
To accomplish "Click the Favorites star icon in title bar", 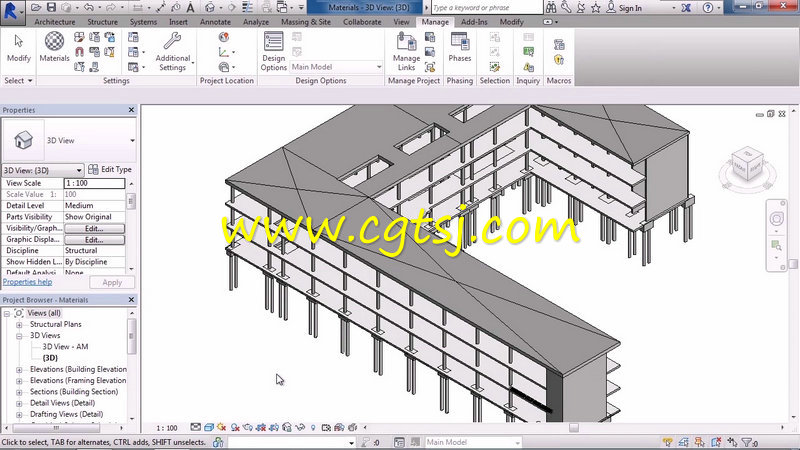I will [595, 8].
